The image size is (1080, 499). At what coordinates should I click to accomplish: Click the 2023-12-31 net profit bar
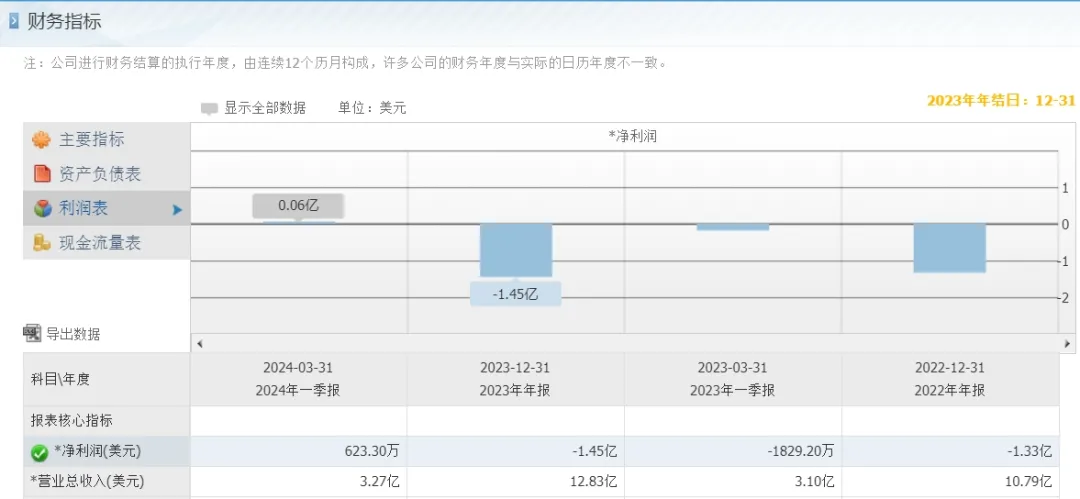[x=516, y=250]
